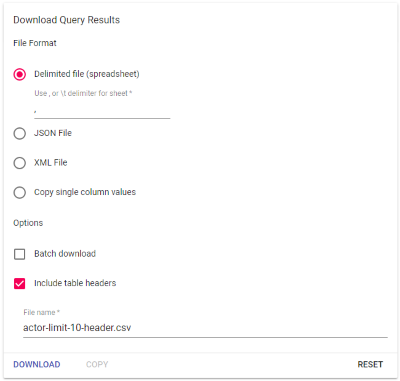The height and width of the screenshot is (381, 400).
Task: Uncheck the Include table headers checkbox
Action: [19, 283]
